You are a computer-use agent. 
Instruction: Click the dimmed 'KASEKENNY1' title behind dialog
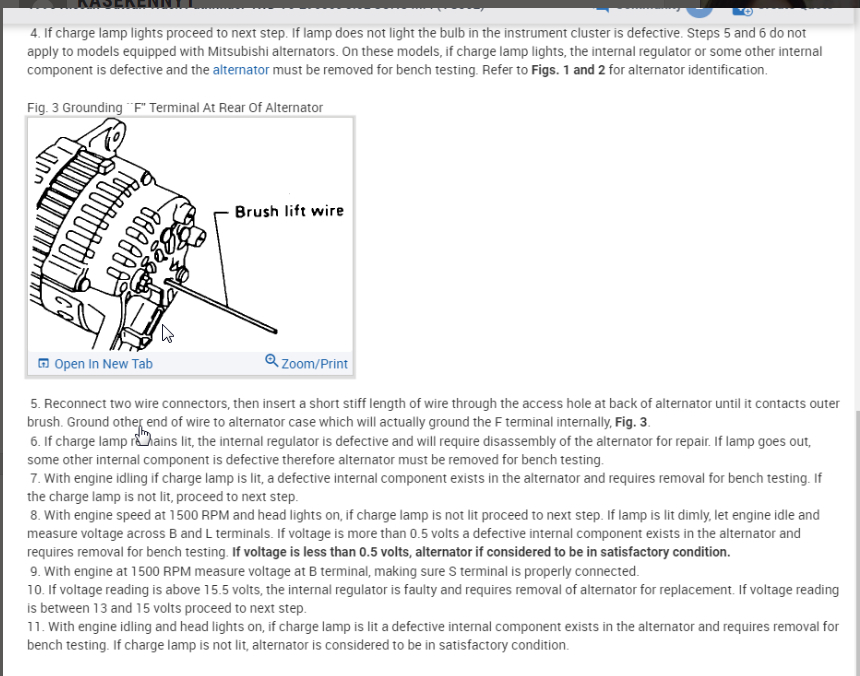tap(135, 4)
